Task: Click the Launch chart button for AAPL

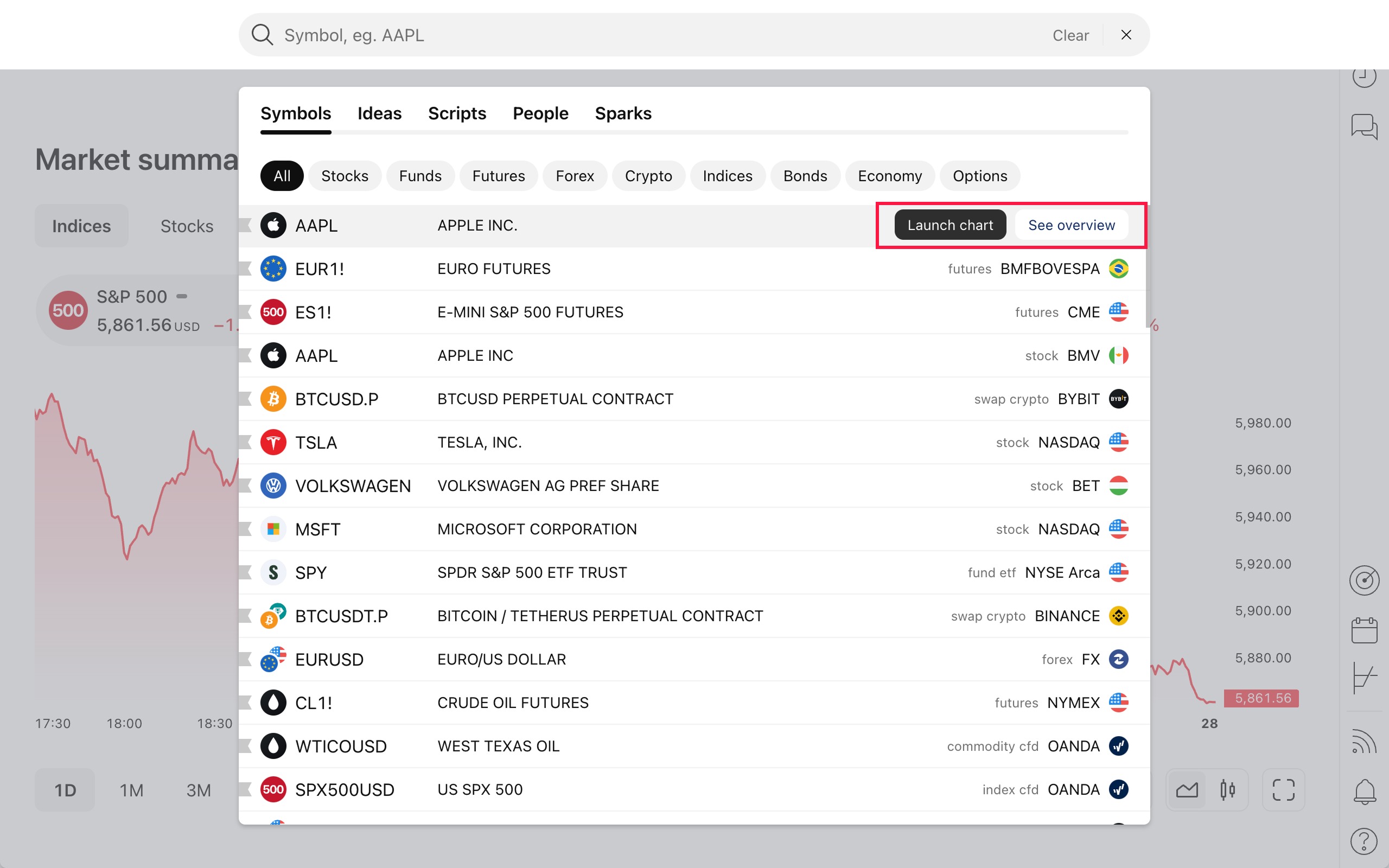Action: point(950,225)
